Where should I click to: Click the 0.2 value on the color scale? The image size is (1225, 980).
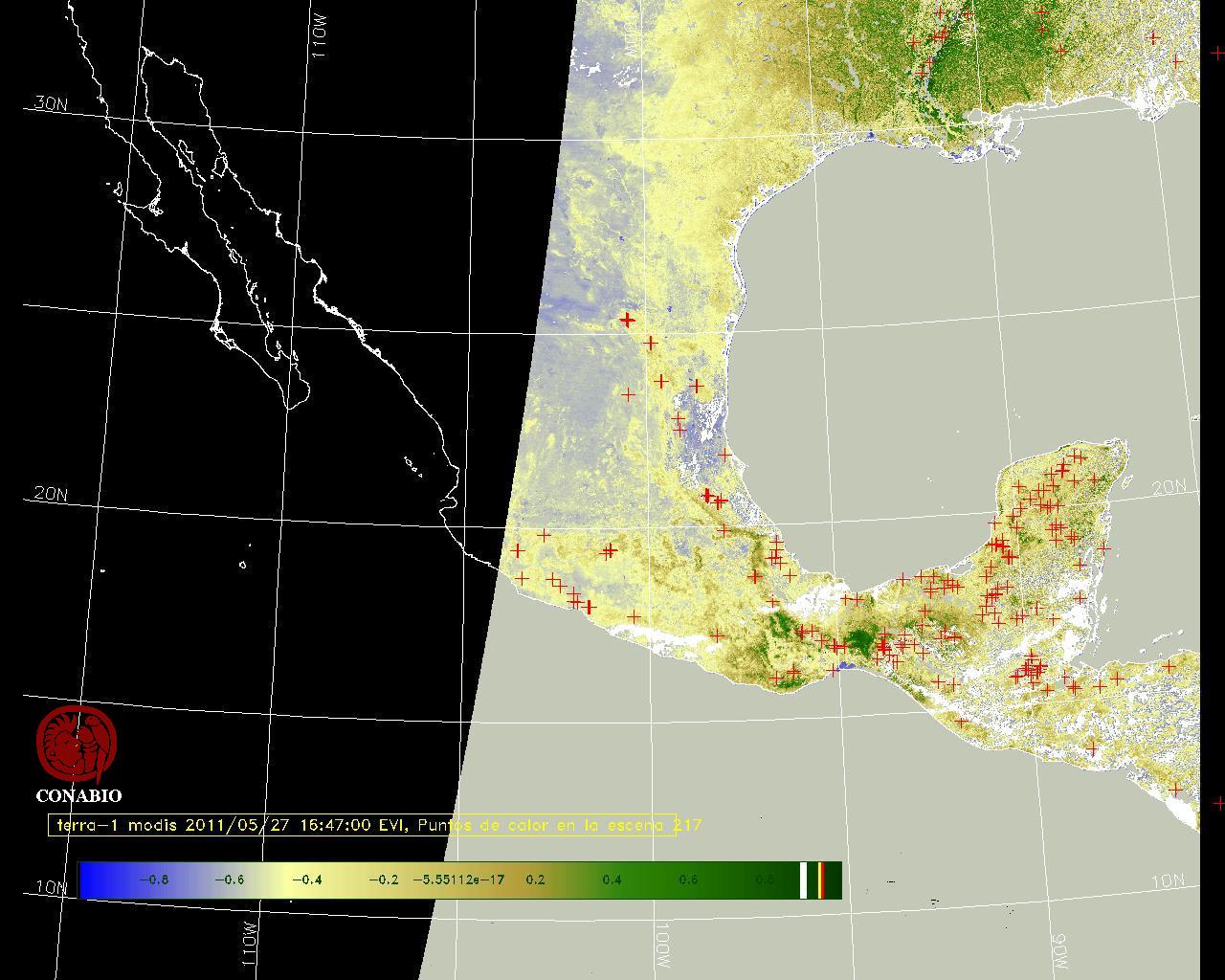[535, 880]
